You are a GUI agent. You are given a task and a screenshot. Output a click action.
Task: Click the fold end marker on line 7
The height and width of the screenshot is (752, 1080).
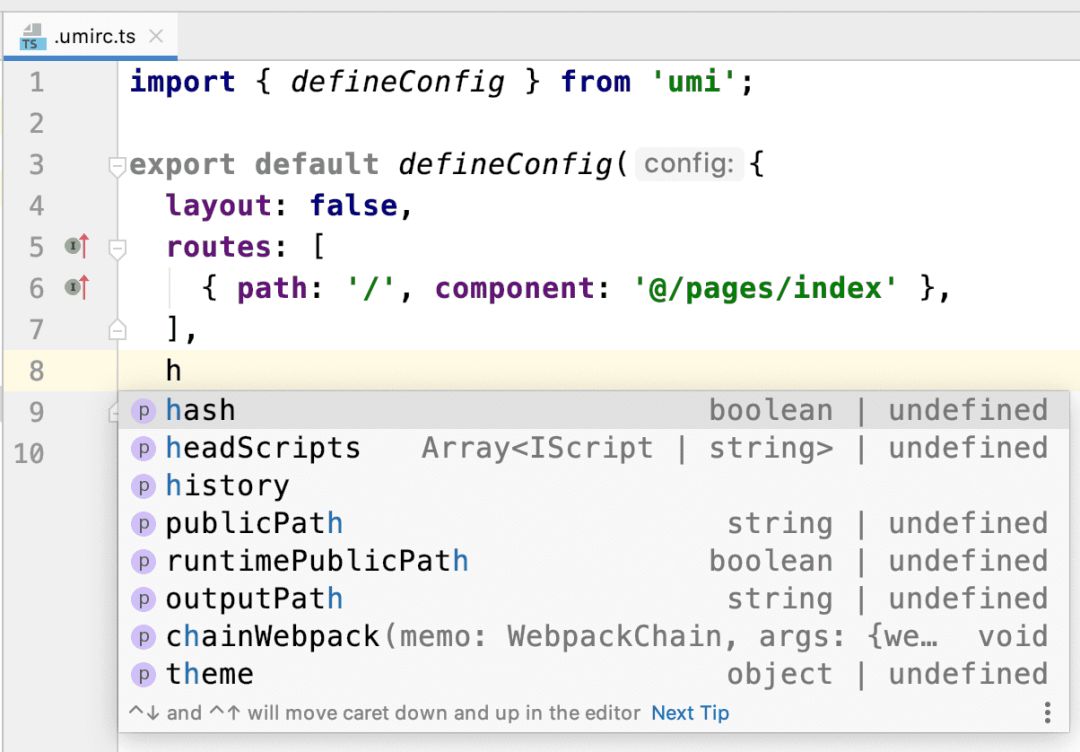click(x=117, y=329)
